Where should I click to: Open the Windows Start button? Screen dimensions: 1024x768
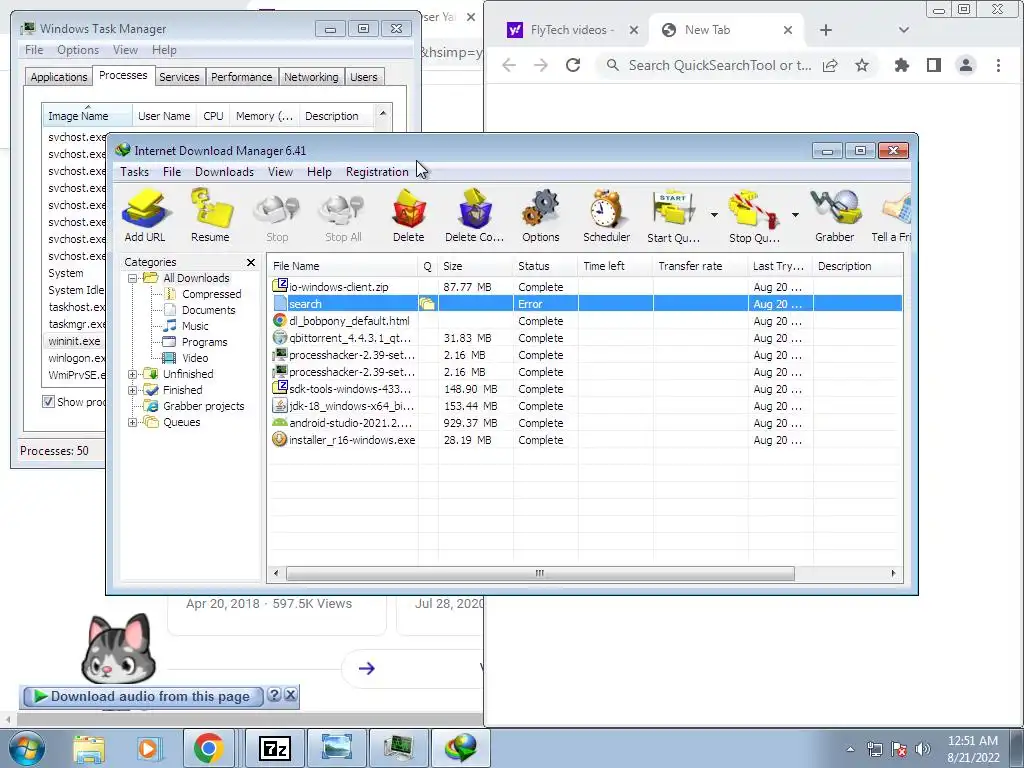26,748
